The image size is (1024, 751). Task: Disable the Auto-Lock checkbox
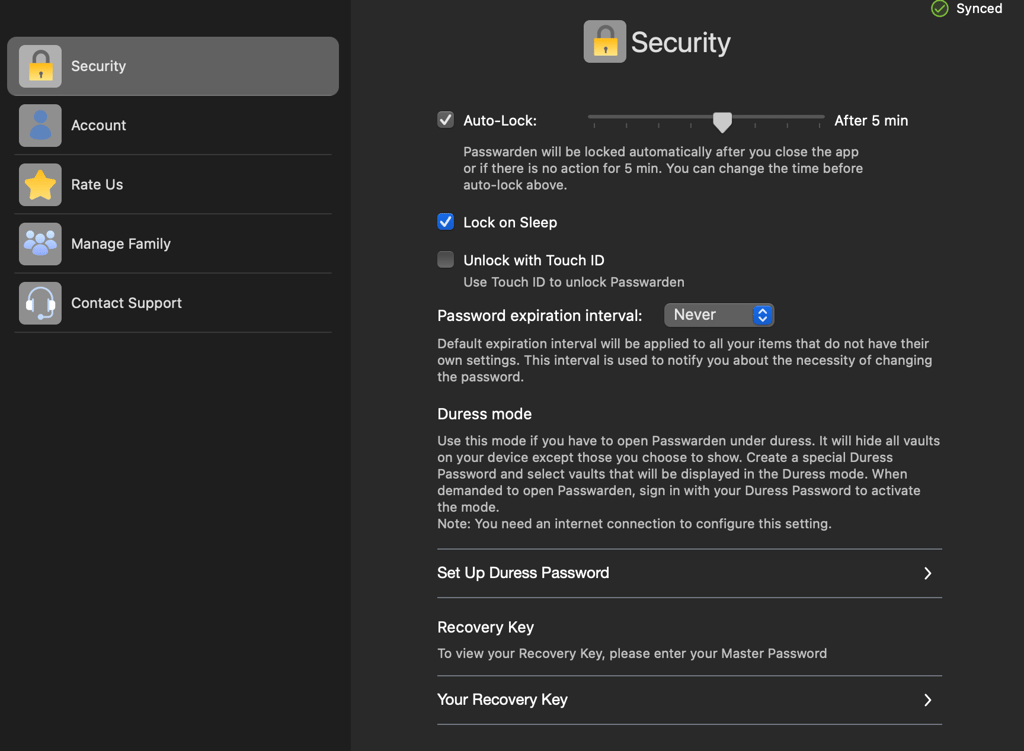pos(445,120)
